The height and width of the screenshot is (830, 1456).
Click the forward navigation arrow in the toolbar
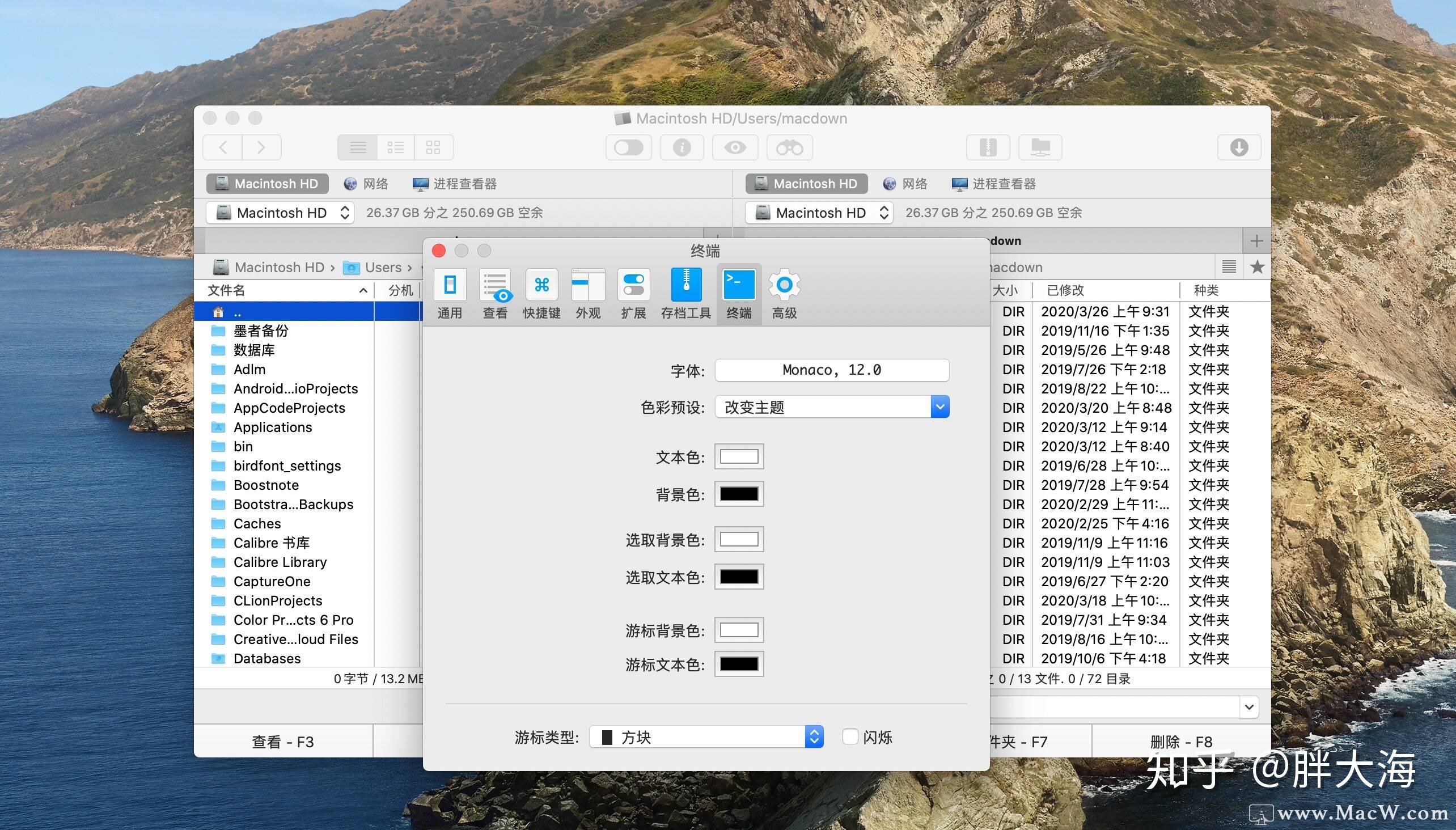click(262, 147)
